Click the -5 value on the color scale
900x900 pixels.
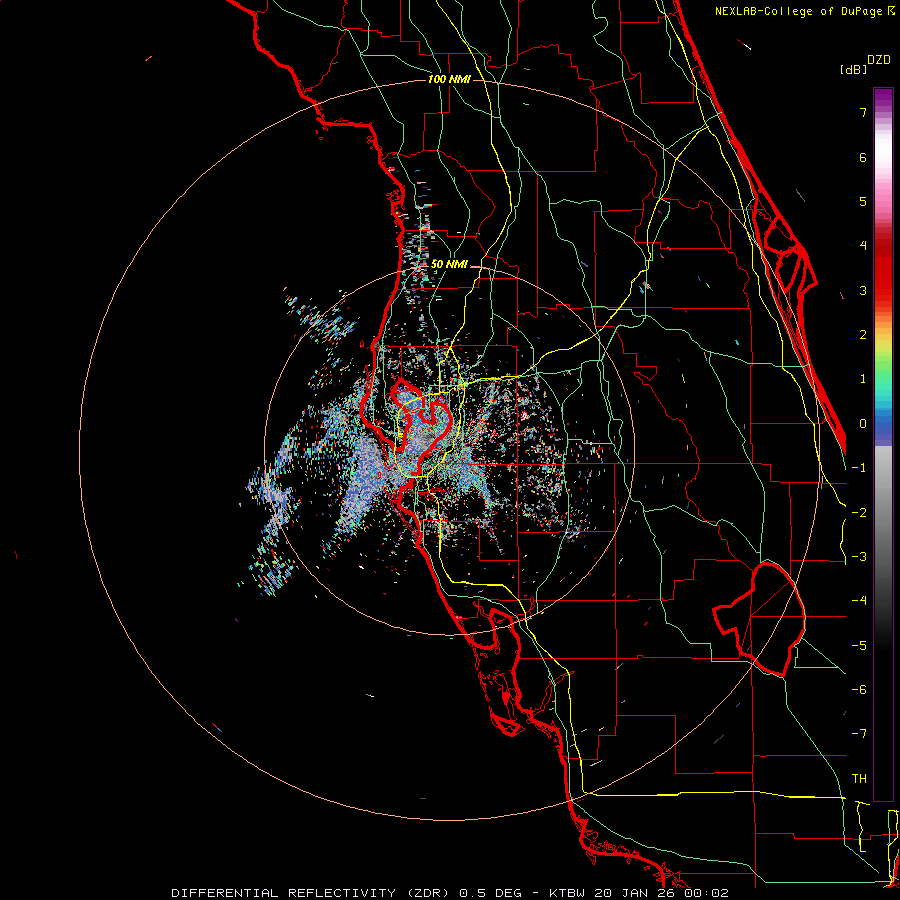coord(859,646)
